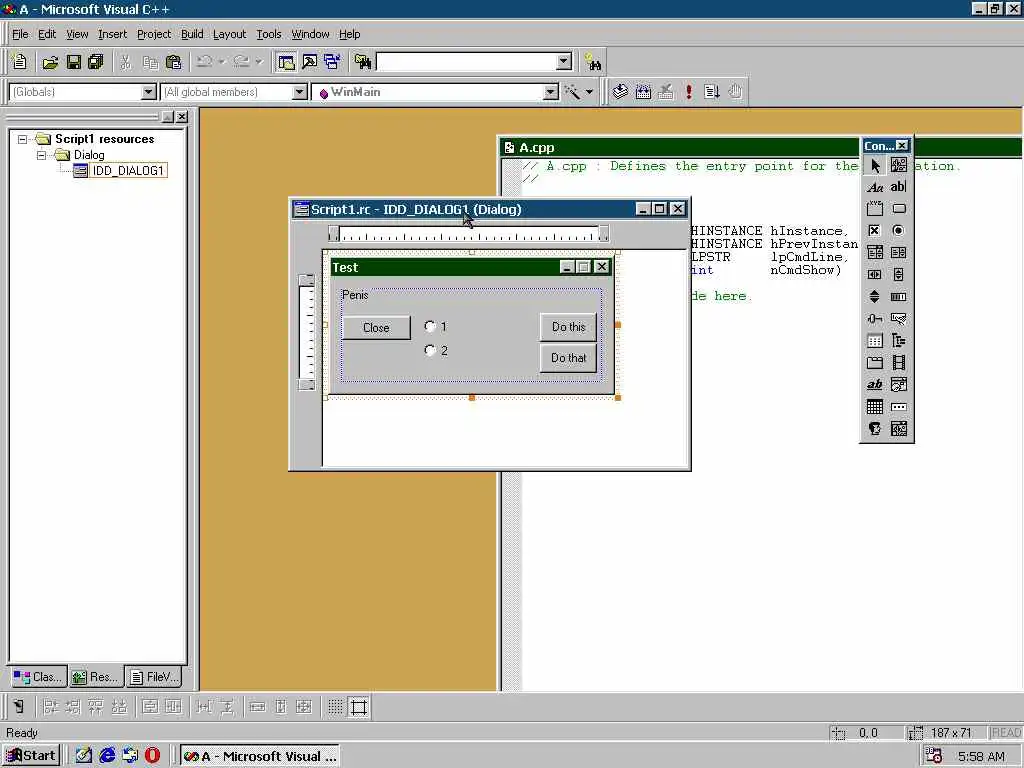Switch to the FileView tab

click(154, 677)
